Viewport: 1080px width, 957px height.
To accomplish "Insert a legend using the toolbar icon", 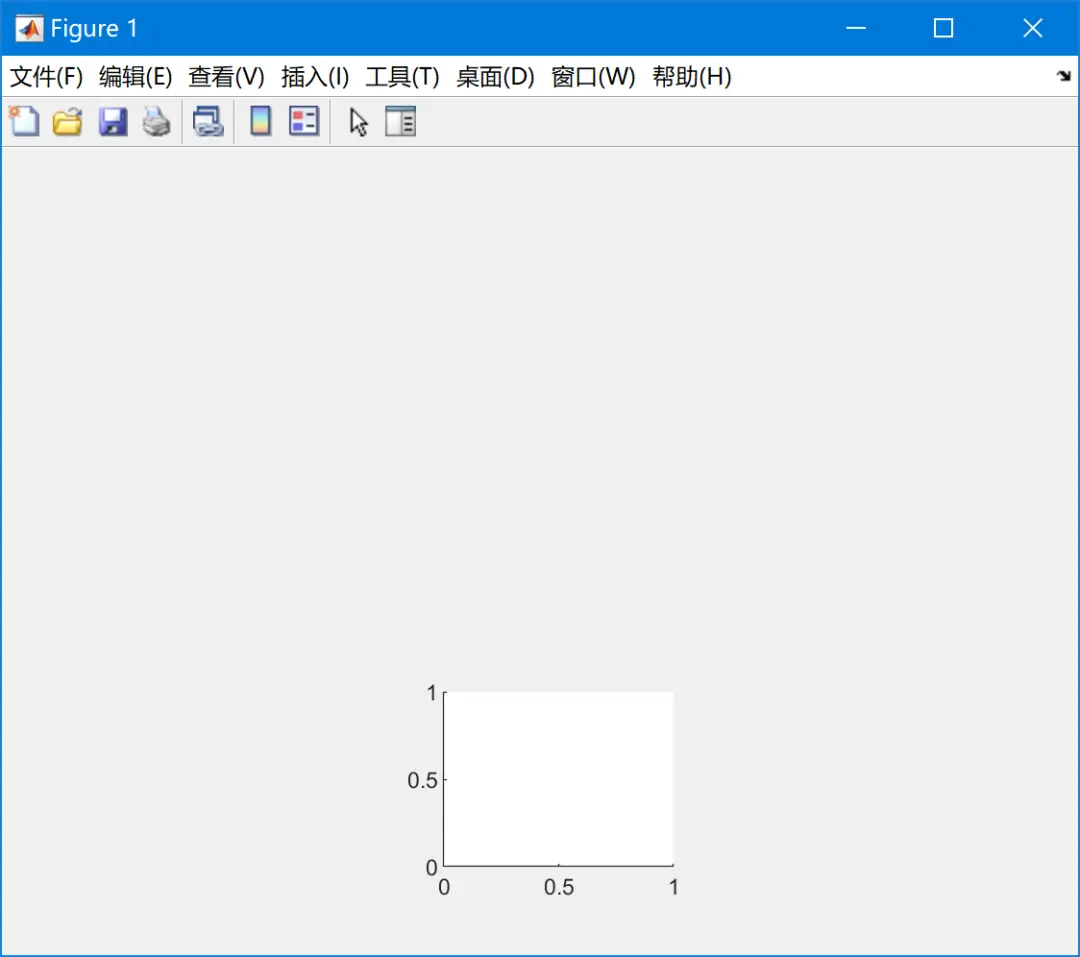I will 304,122.
